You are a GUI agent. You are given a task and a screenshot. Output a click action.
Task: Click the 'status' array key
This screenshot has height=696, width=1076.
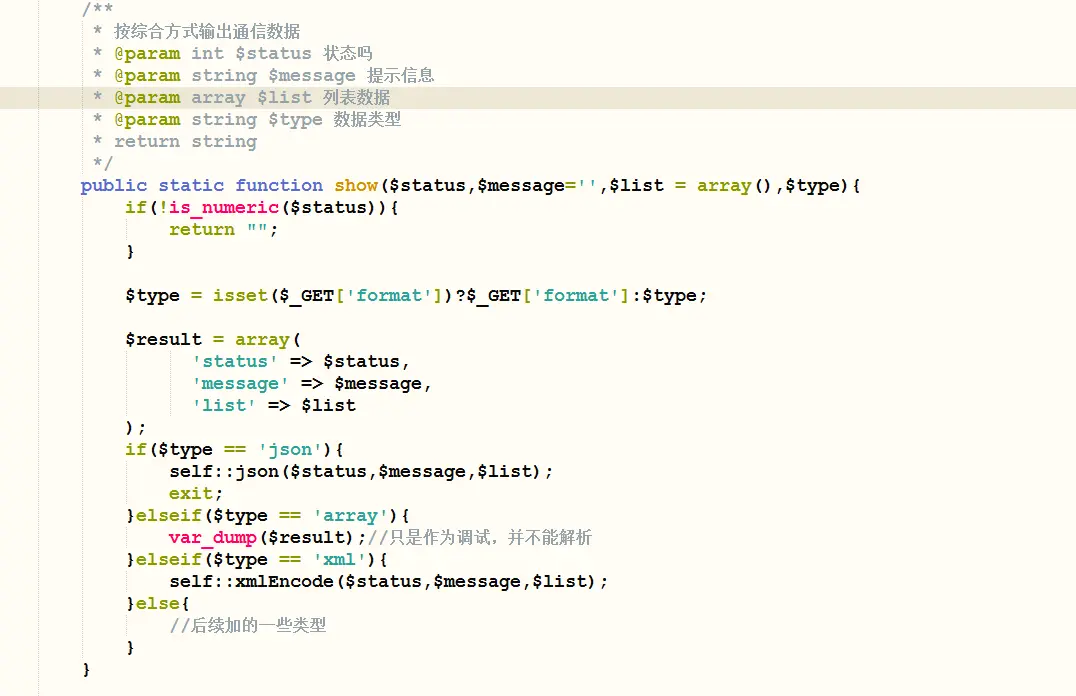(235, 362)
